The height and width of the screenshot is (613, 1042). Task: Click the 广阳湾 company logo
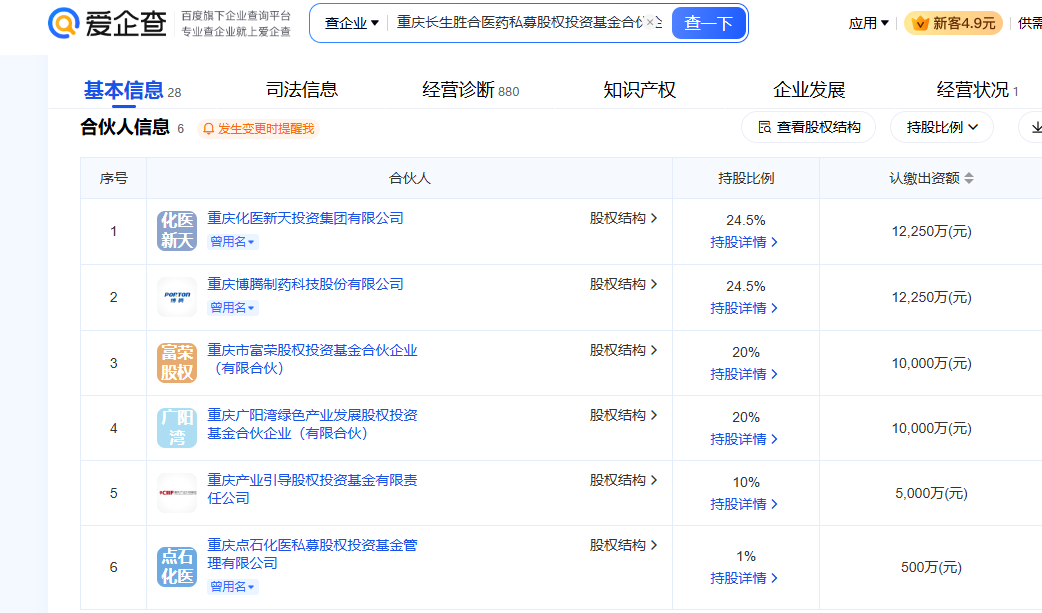177,428
